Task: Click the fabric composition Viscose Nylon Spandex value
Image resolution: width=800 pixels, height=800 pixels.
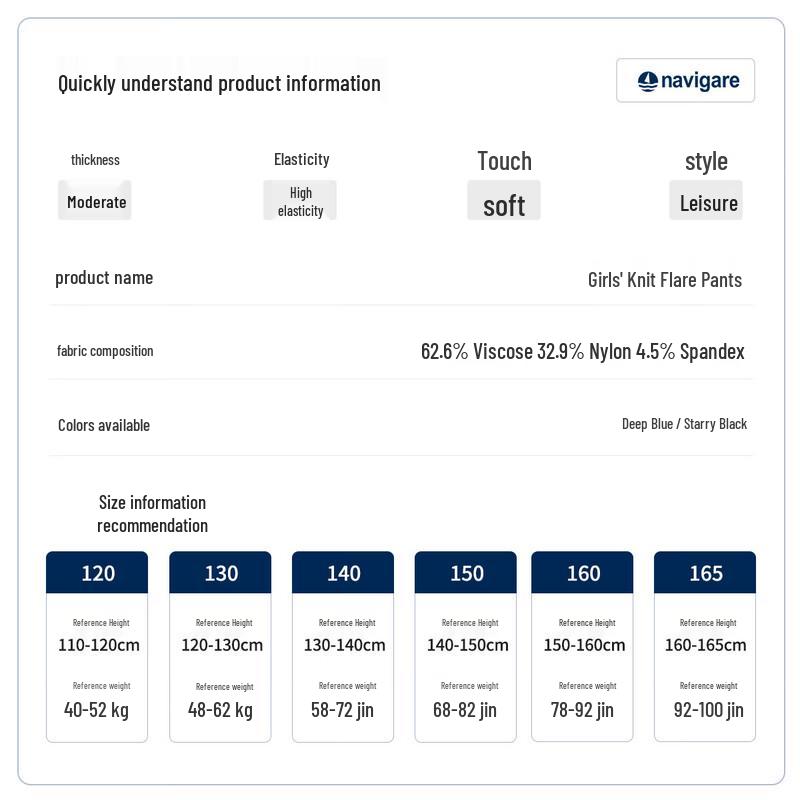Action: click(583, 352)
